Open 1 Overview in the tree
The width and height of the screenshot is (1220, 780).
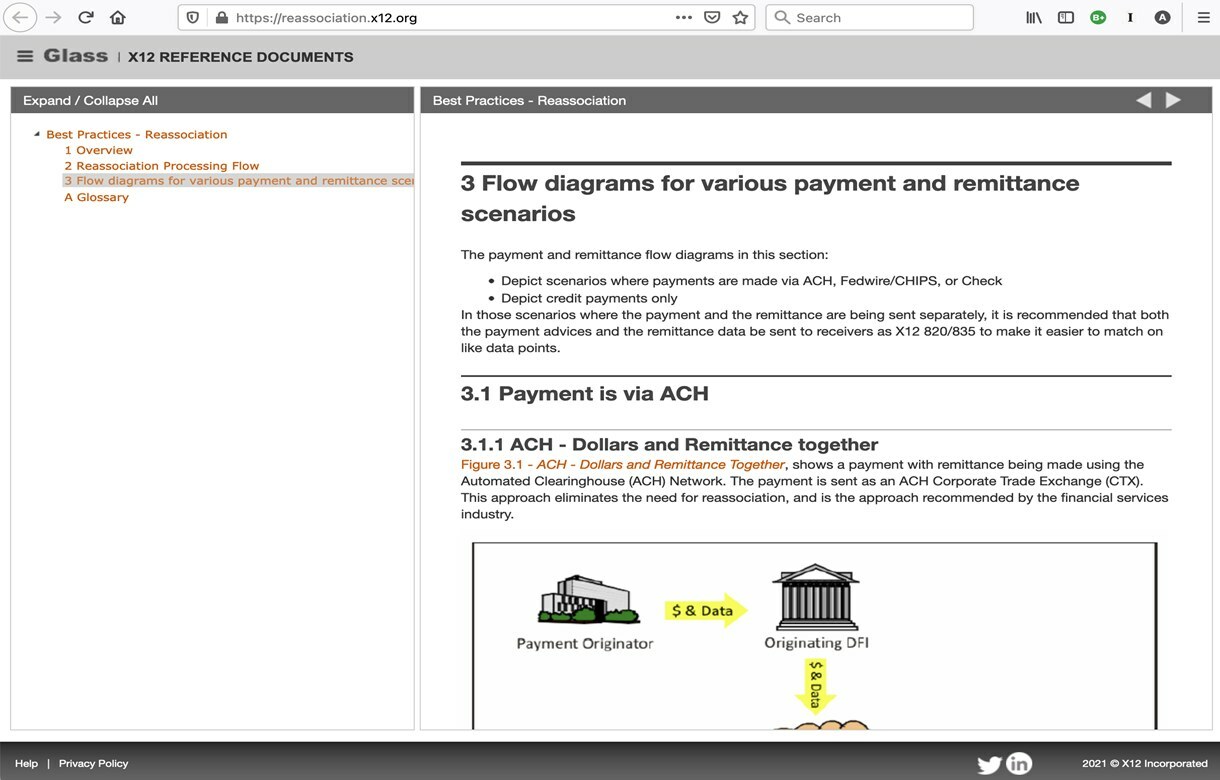pyautogui.click(x=98, y=150)
